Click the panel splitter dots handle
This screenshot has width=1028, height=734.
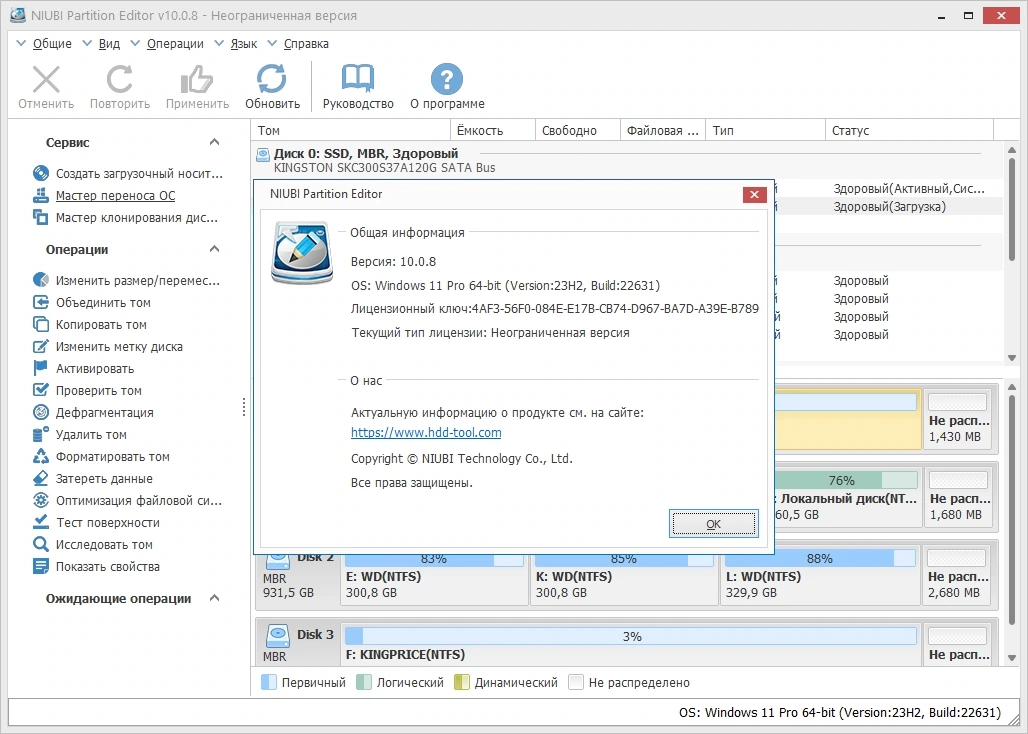coord(244,407)
